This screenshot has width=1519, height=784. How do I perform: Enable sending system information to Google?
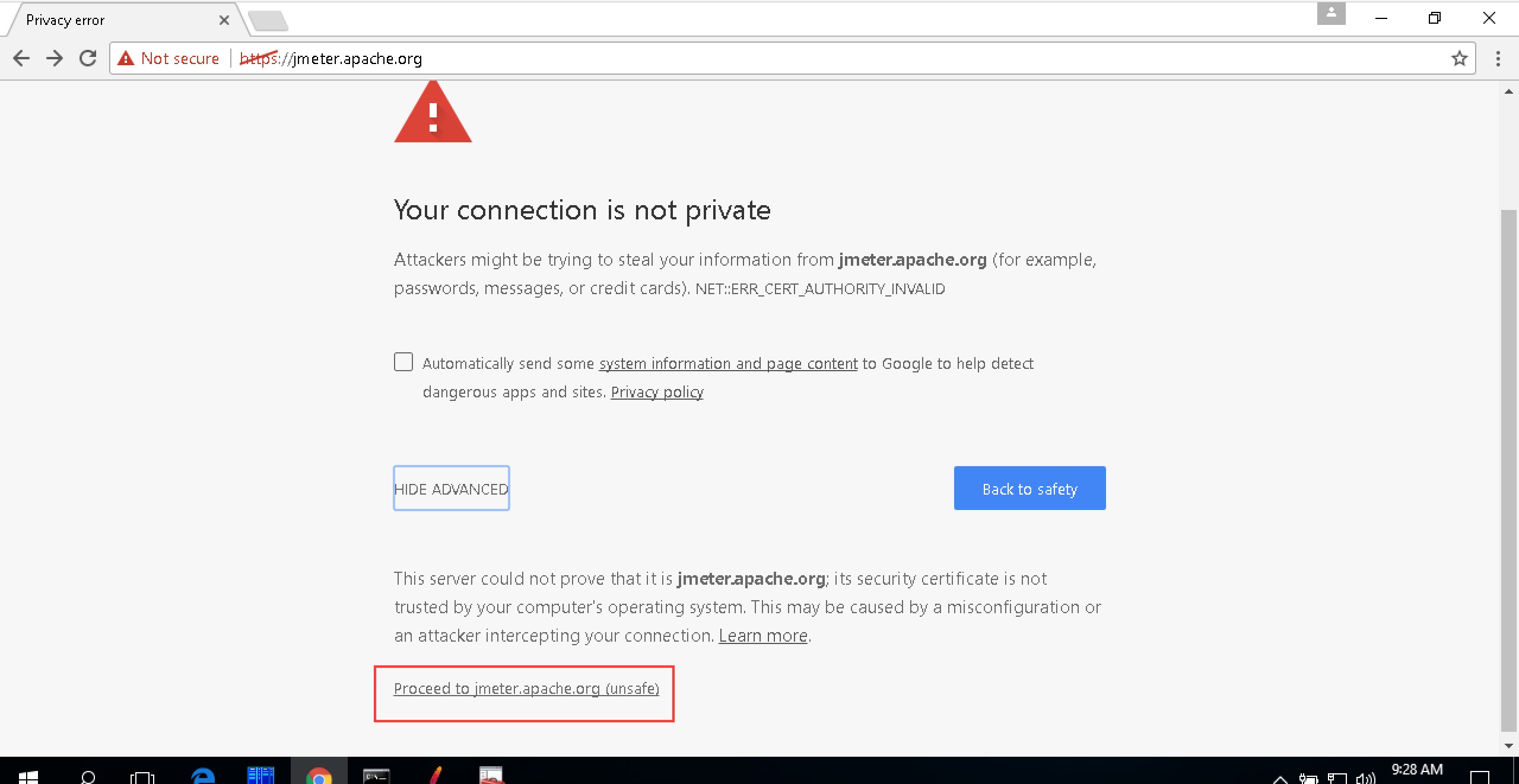(403, 362)
